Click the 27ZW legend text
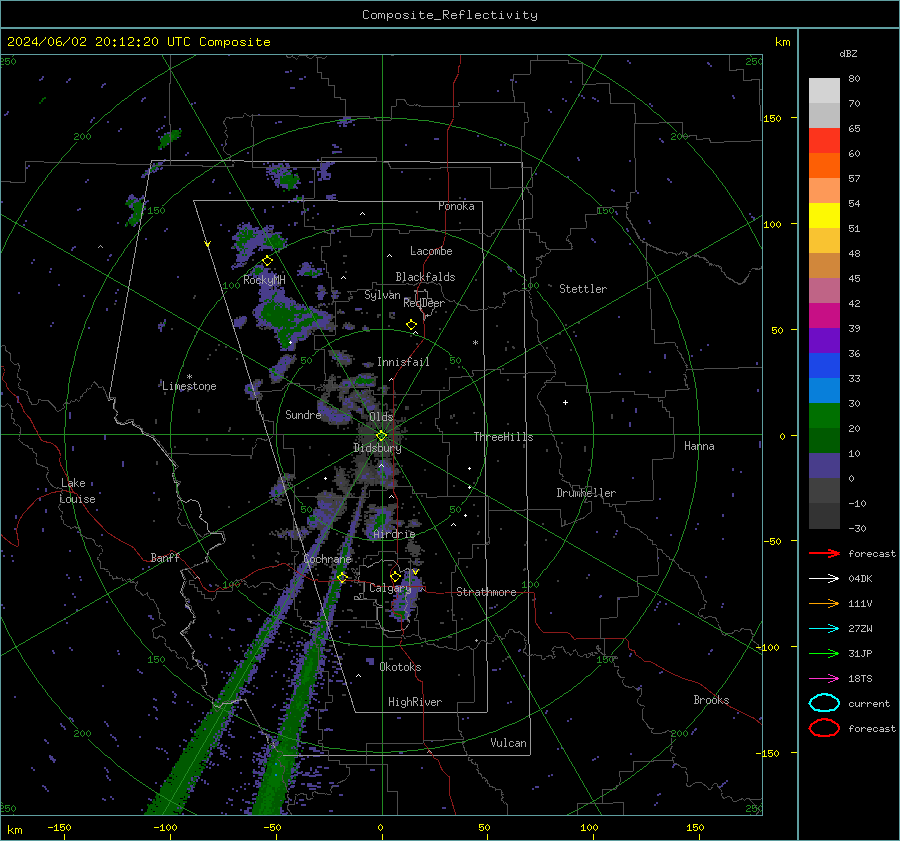900x841 pixels. tap(860, 629)
